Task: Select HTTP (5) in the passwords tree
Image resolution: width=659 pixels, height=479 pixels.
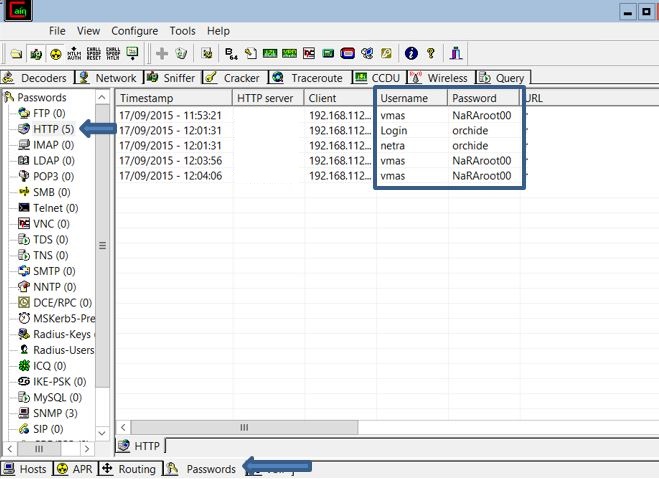Action: [53, 129]
